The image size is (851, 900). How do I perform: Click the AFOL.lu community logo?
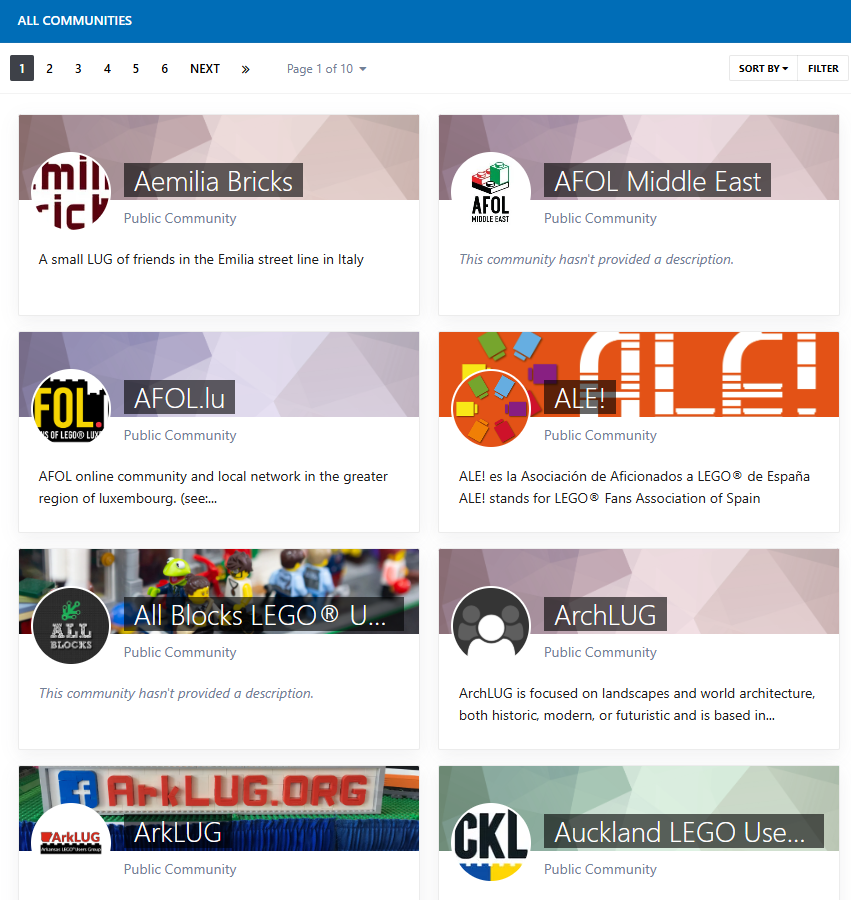(x=71, y=409)
